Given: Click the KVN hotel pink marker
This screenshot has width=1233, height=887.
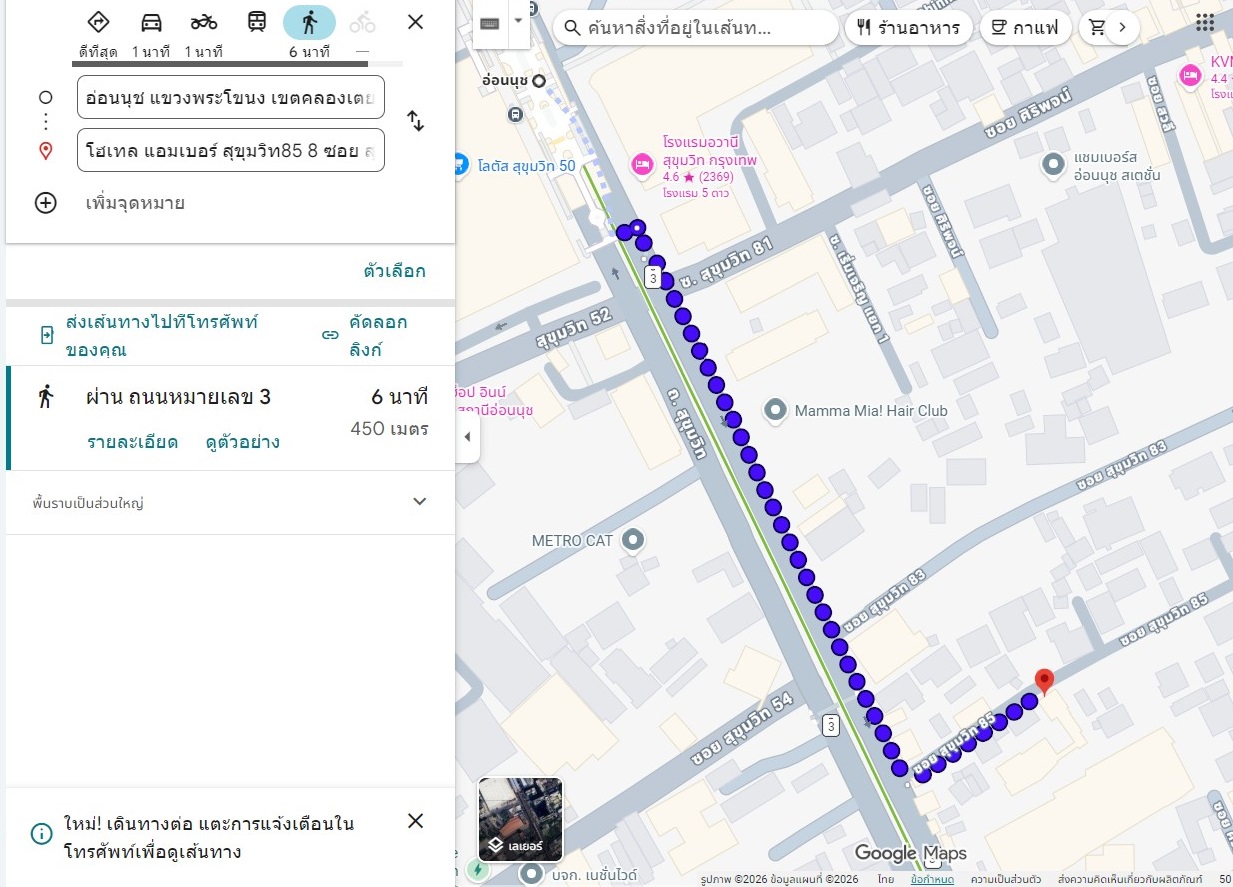Looking at the screenshot, I should pos(1190,75).
